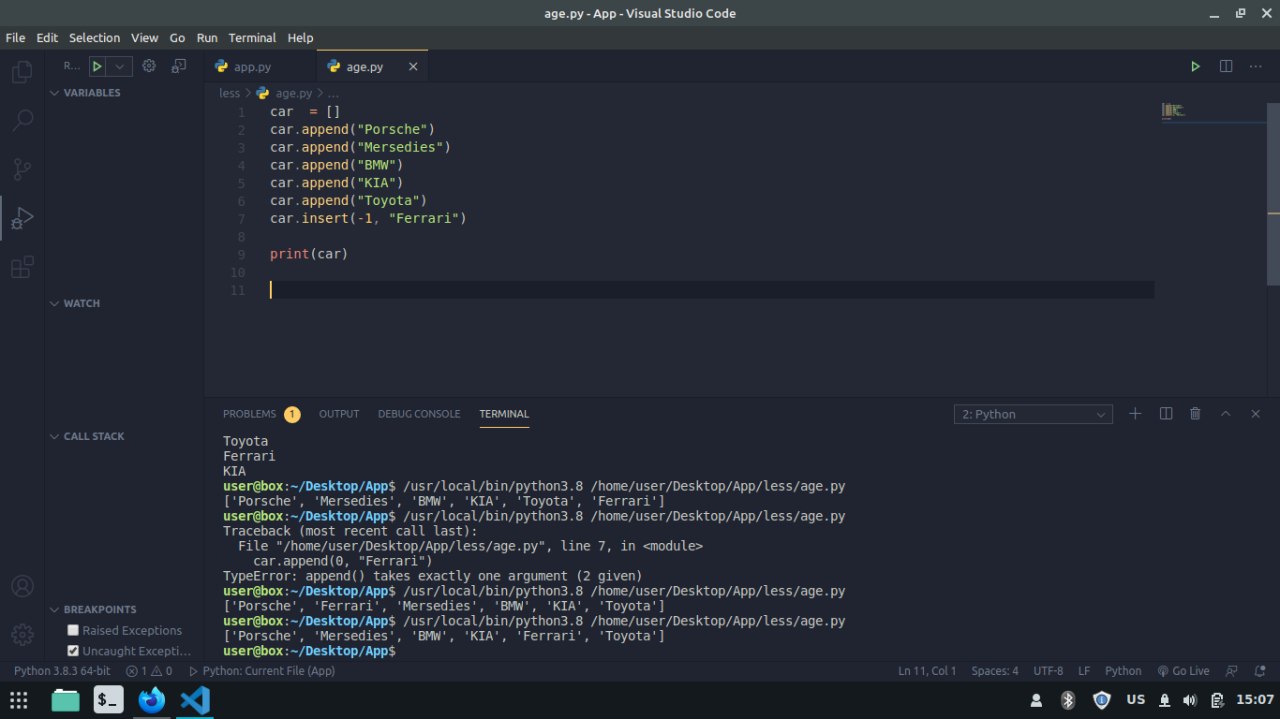1280x719 pixels.
Task: Run Python file using top-right play icon
Action: pos(1194,66)
